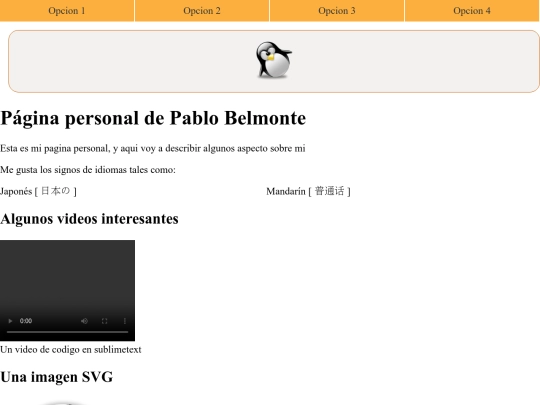Click the heading "Algunos videos interesantes"
Screen dimensions: 540x405
pyautogui.click(x=89, y=219)
